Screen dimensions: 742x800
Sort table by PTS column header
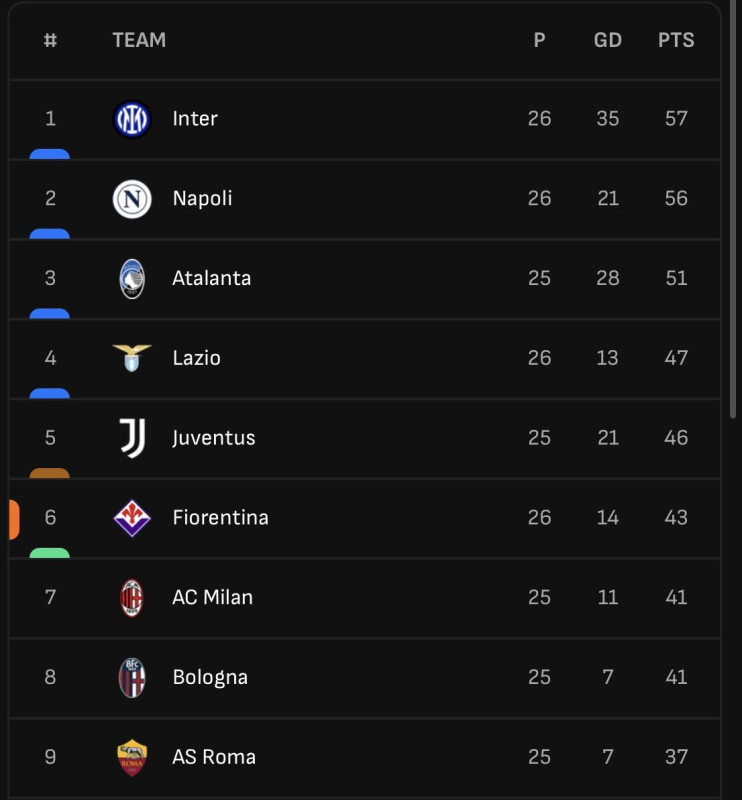tap(676, 40)
